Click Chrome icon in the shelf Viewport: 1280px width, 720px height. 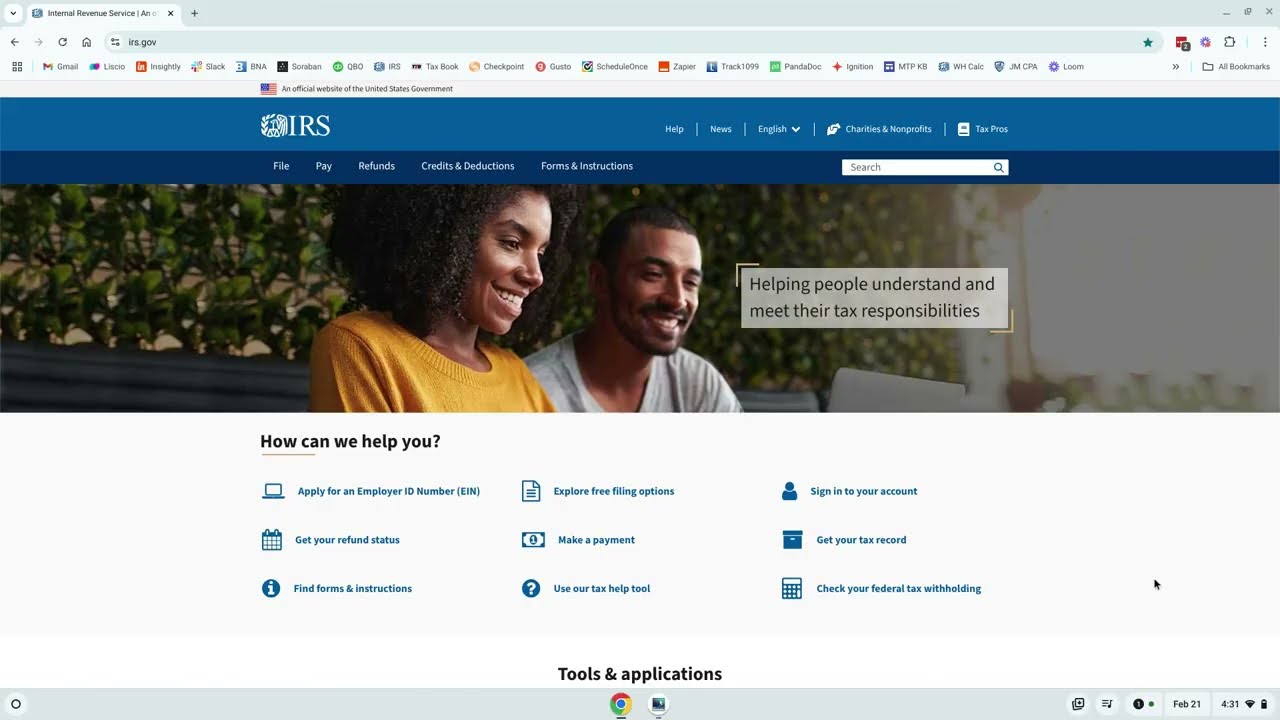(621, 704)
